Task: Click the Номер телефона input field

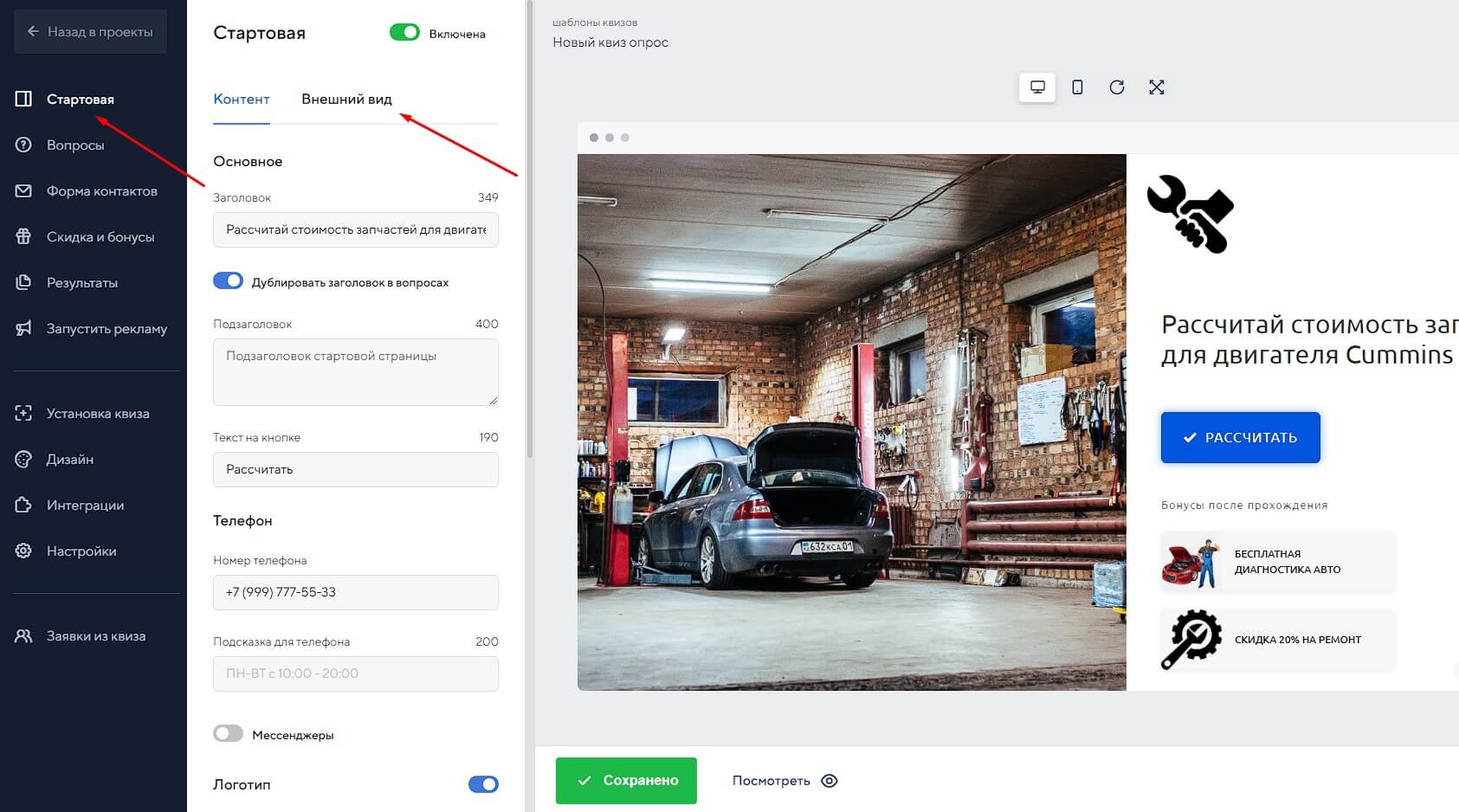Action: click(355, 593)
